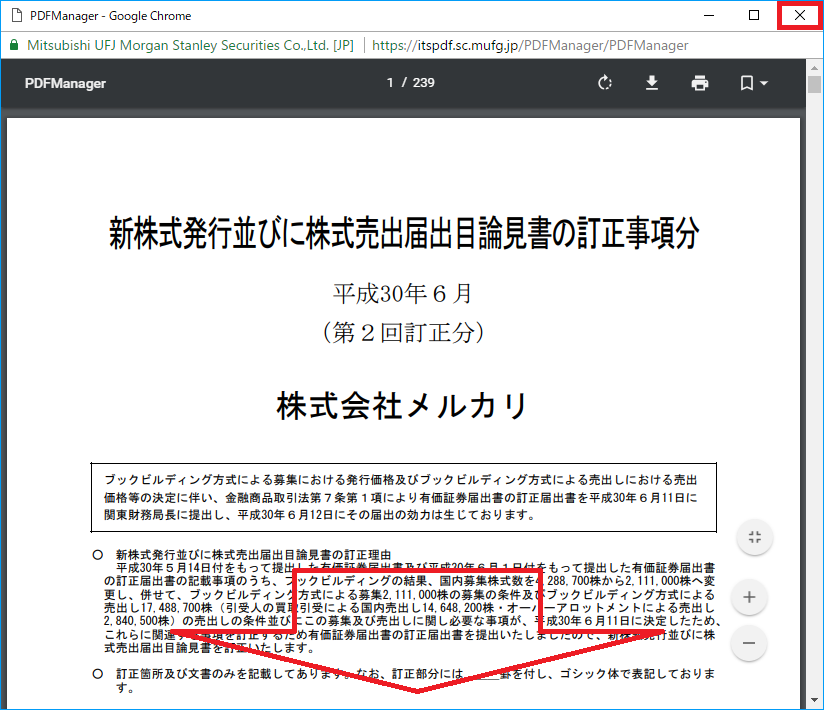Maximize the Chrome window
The width and height of the screenshot is (824, 710).
pos(754,15)
